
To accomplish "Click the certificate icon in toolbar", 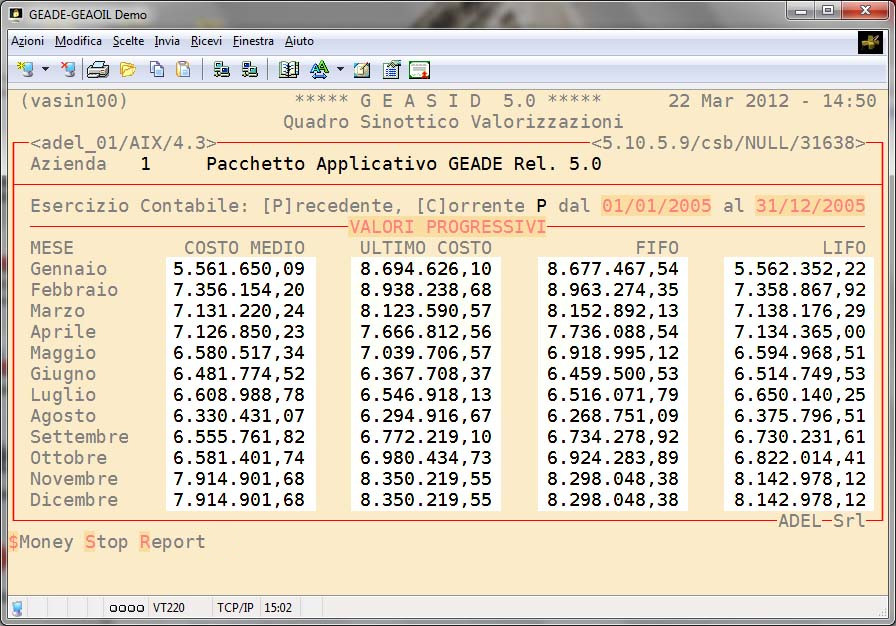I will click(419, 69).
